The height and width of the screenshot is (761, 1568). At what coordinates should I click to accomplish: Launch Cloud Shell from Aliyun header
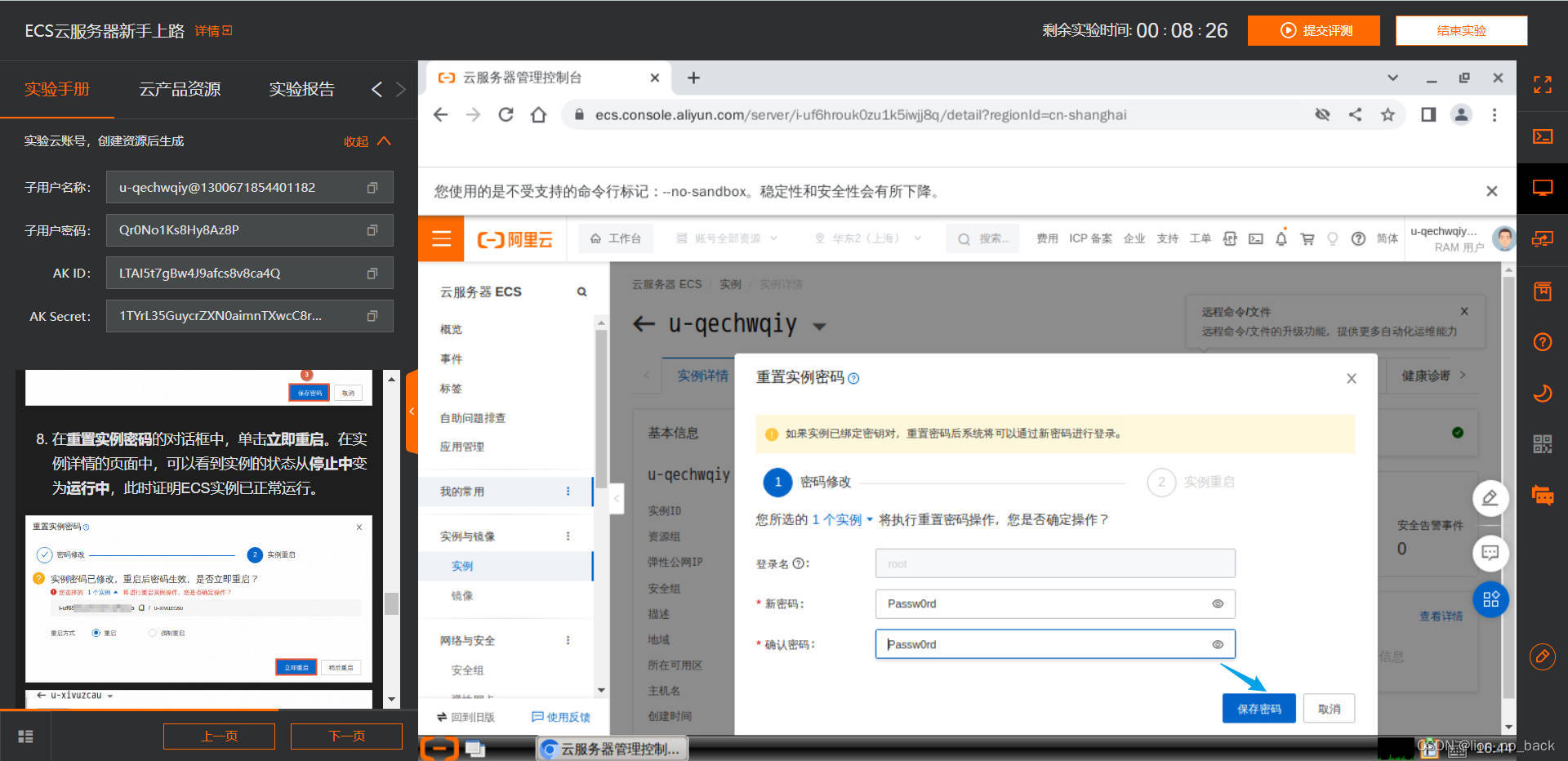pos(1256,238)
